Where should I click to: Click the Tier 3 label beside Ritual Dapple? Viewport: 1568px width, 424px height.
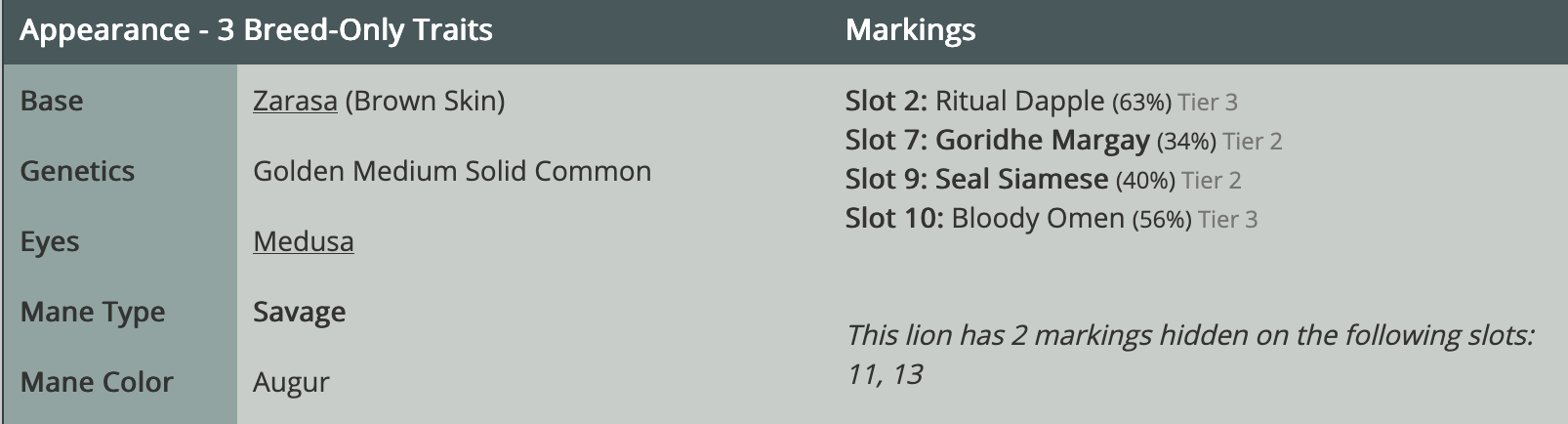[1208, 102]
